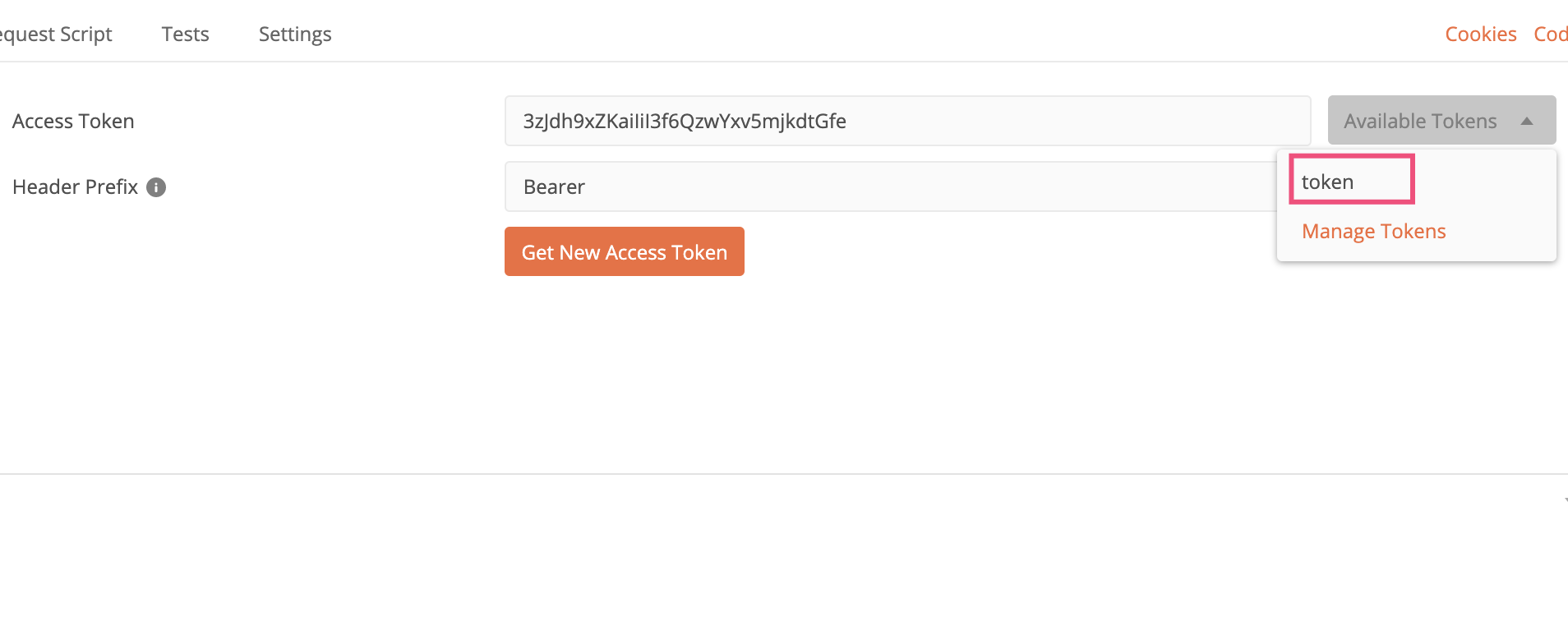This screenshot has width=1568, height=626.
Task: Switch to the Pre-request Script tab
Action: (x=55, y=34)
